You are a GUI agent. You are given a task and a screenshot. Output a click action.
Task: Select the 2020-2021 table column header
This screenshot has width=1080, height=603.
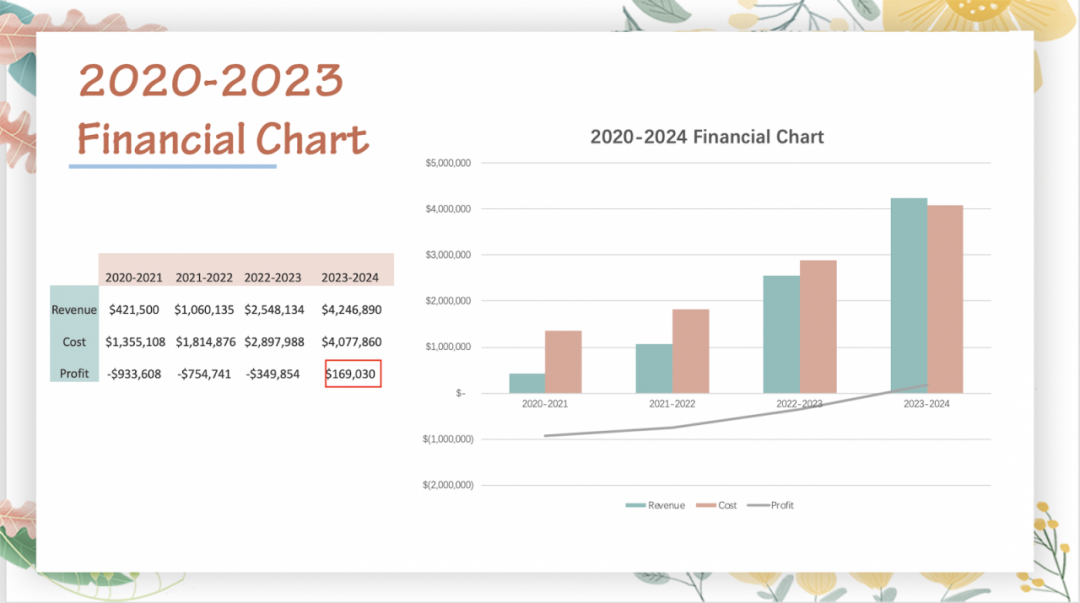click(x=133, y=277)
